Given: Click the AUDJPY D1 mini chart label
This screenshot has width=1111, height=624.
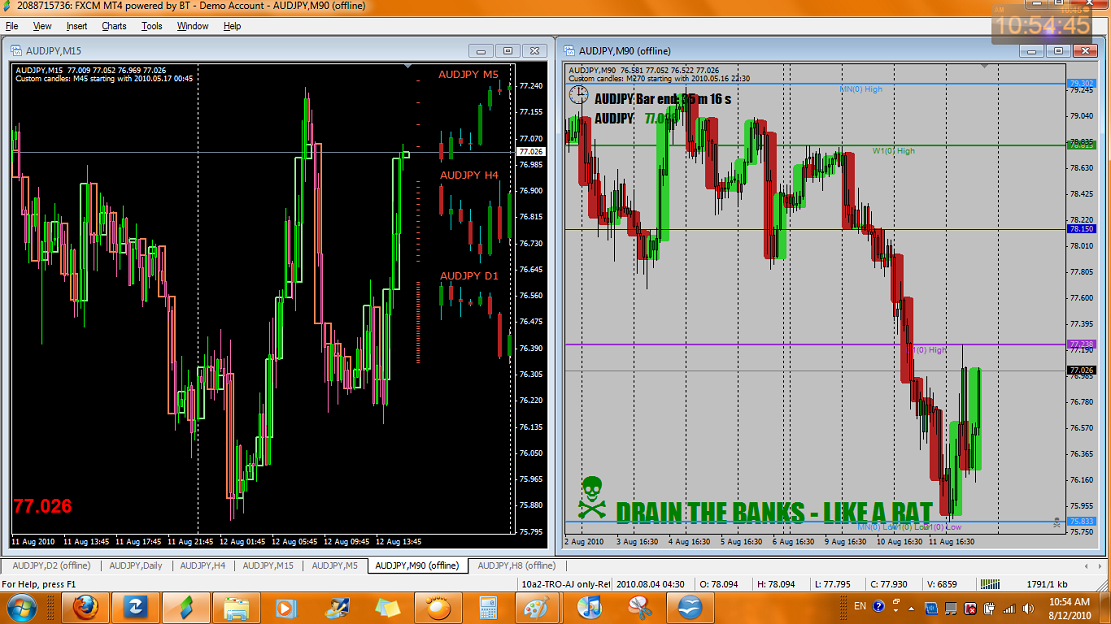Looking at the screenshot, I should [x=468, y=276].
